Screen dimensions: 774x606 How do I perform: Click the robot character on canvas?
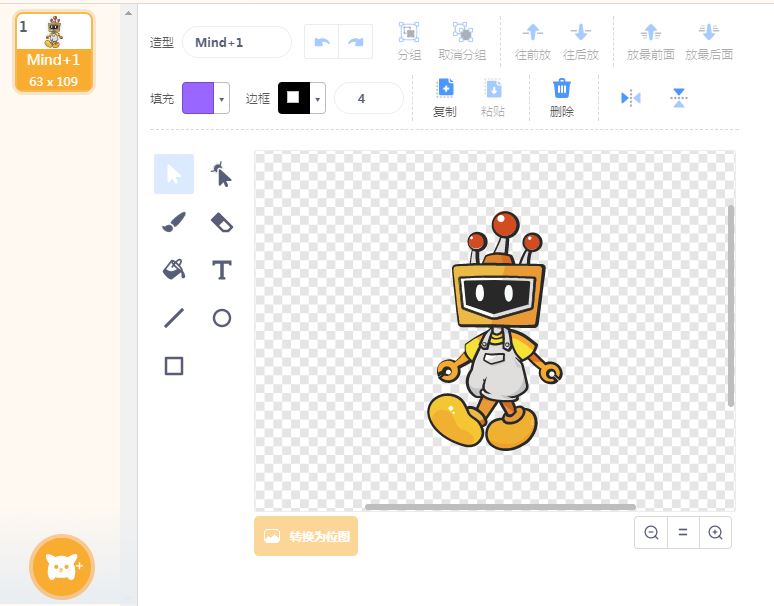495,331
